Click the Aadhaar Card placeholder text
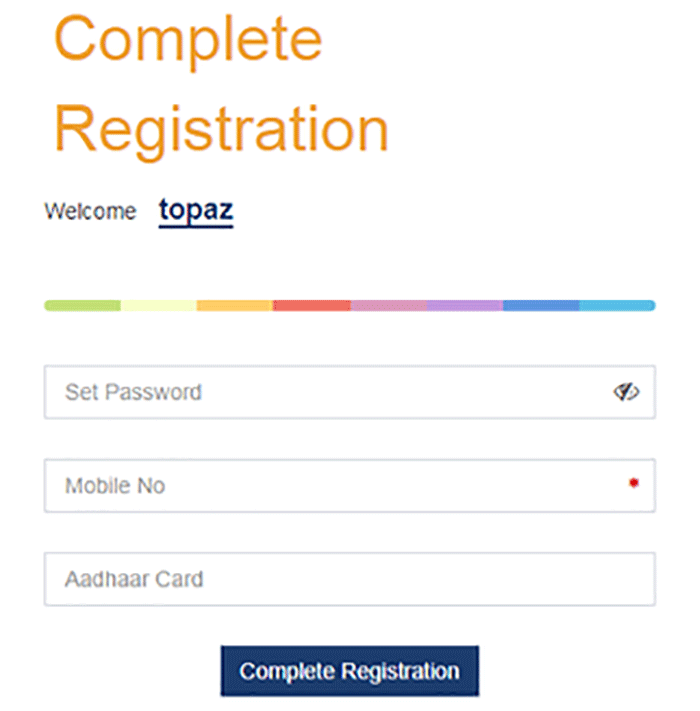Screen dimensions: 700x711 point(134,579)
